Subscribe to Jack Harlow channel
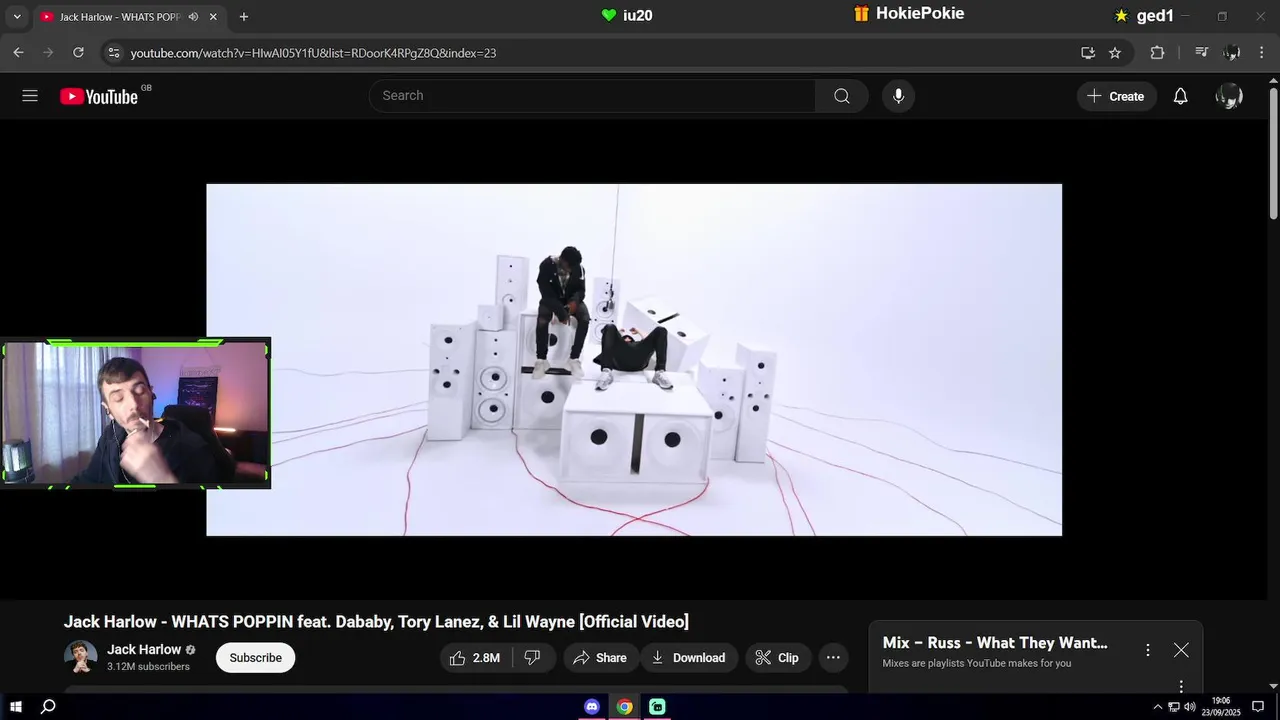1280x720 pixels. [255, 657]
